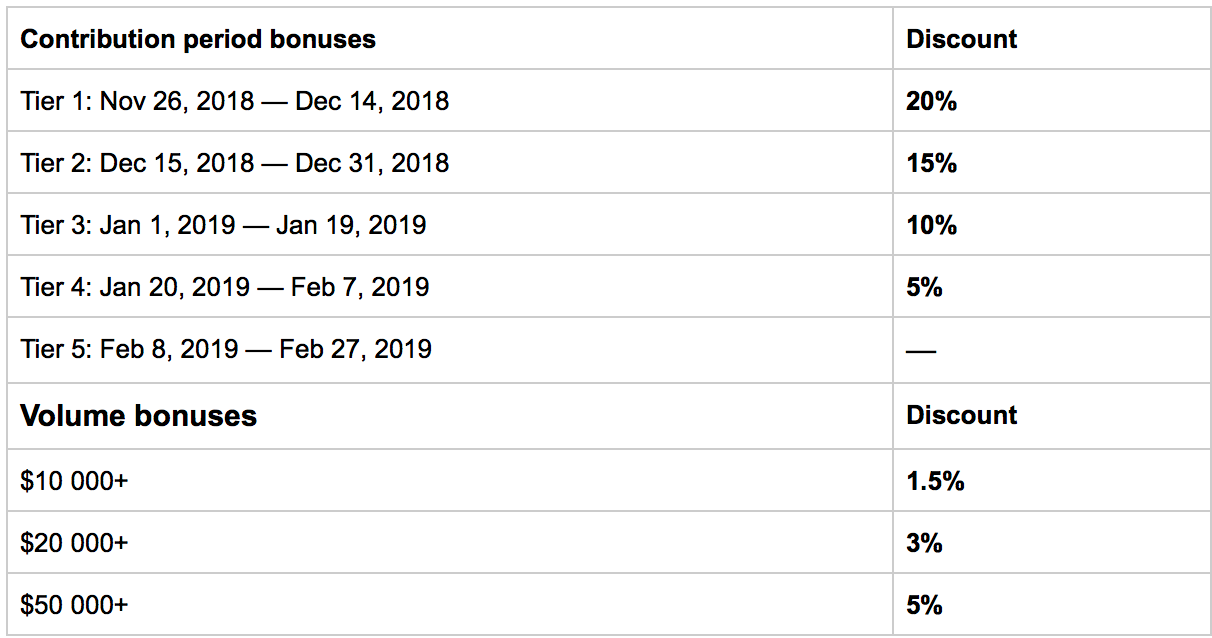This screenshot has width=1212, height=638.
Task: Select the $50 000+ volume row
Action: click(x=74, y=605)
